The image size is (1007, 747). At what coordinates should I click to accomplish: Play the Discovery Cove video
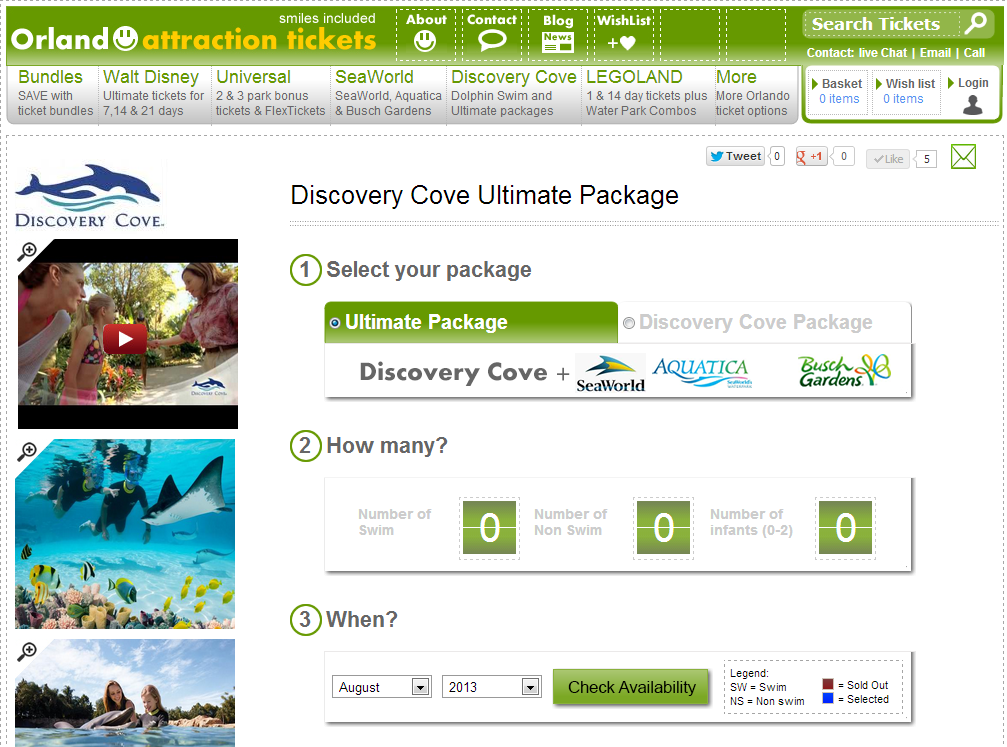click(125, 338)
